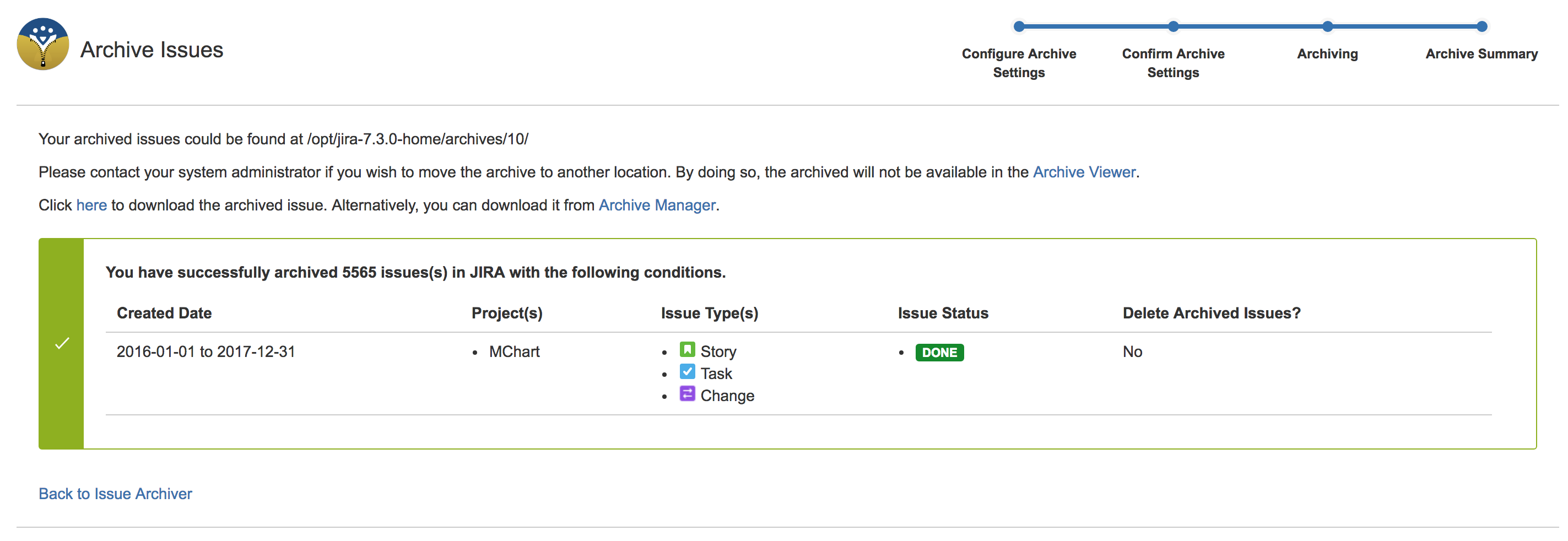Click the MChart project entry
Viewport: 1568px width, 541px height.
513,351
